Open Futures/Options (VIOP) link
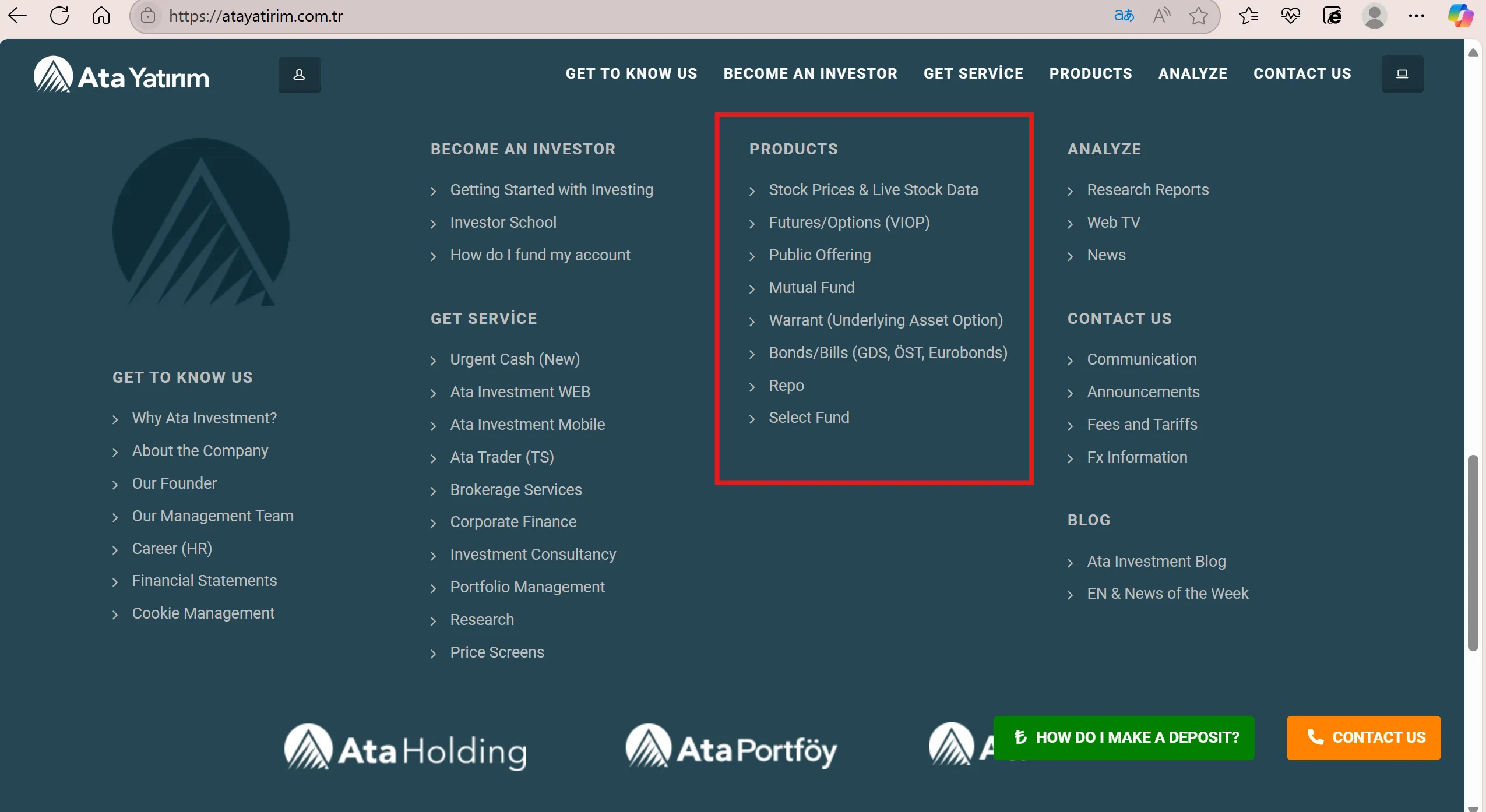Viewport: 1486px width, 812px height. [849, 223]
